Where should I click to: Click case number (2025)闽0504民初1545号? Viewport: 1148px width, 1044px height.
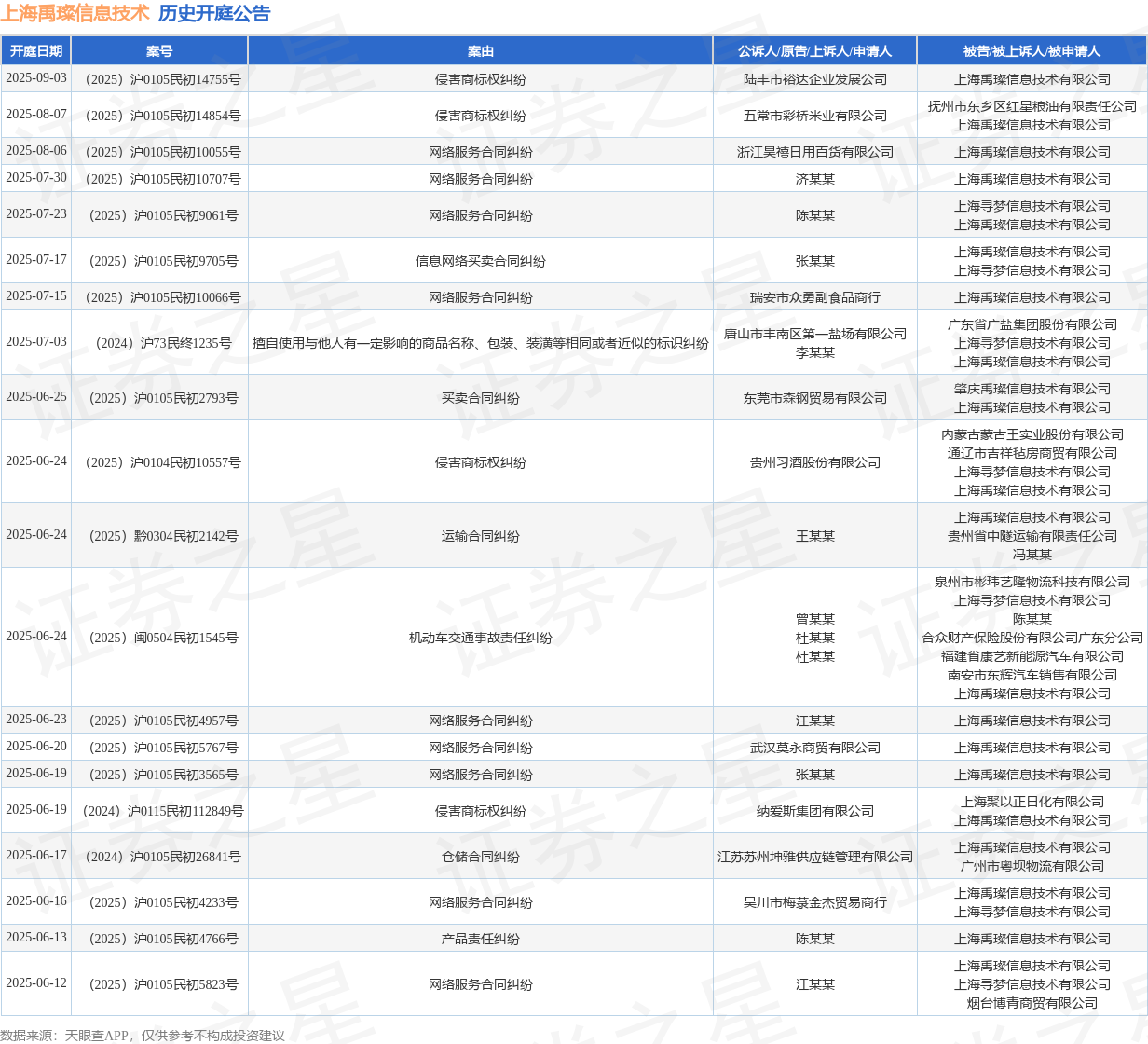159,638
